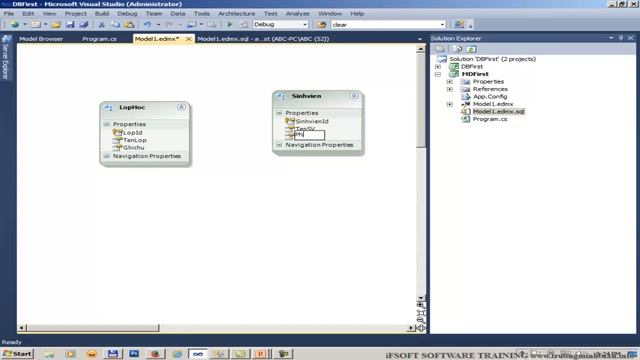Switch to the Program.cs tab
The height and width of the screenshot is (360, 640).
[x=99, y=39]
